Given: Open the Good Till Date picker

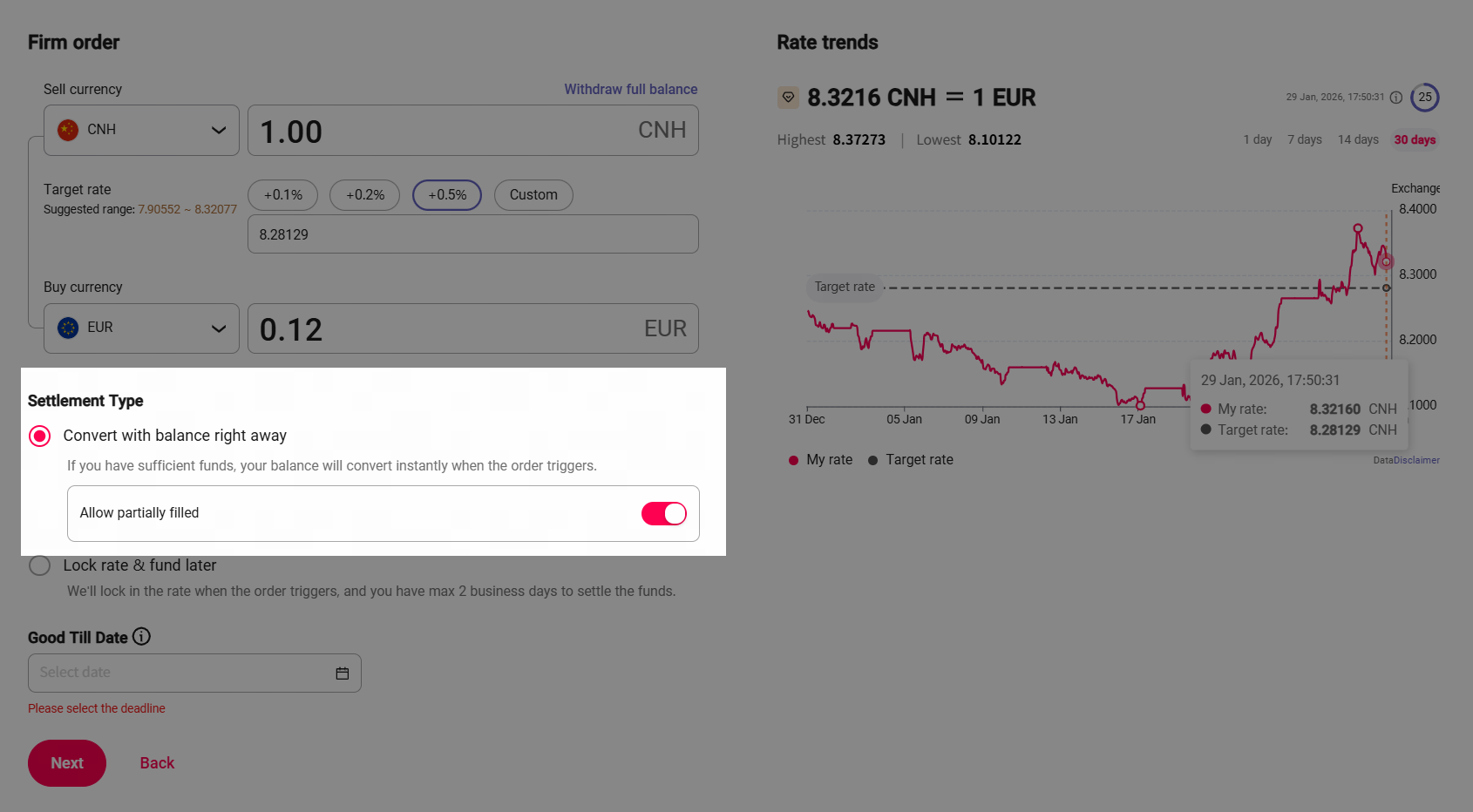Looking at the screenshot, I should click(x=183, y=673).
